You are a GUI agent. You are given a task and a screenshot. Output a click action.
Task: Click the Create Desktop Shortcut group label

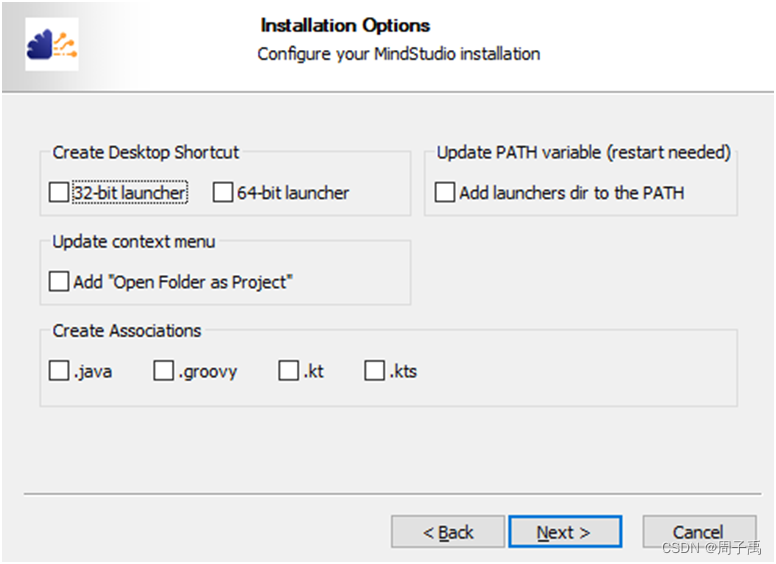(146, 152)
